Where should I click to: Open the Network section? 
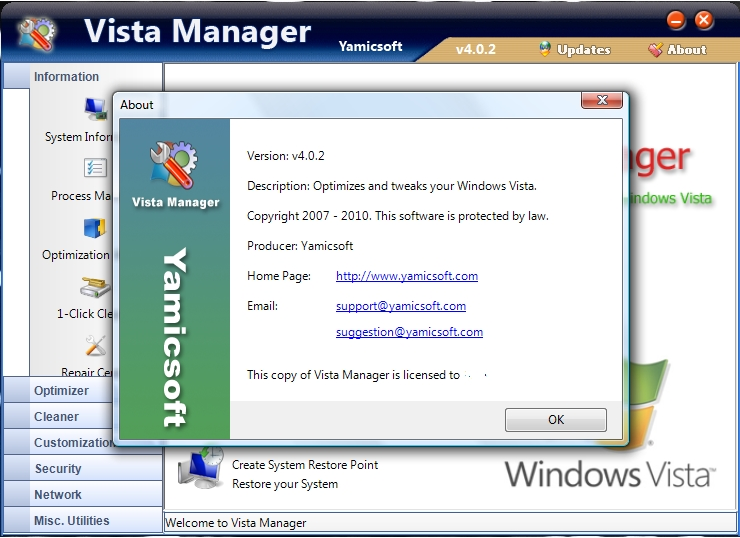(58, 495)
